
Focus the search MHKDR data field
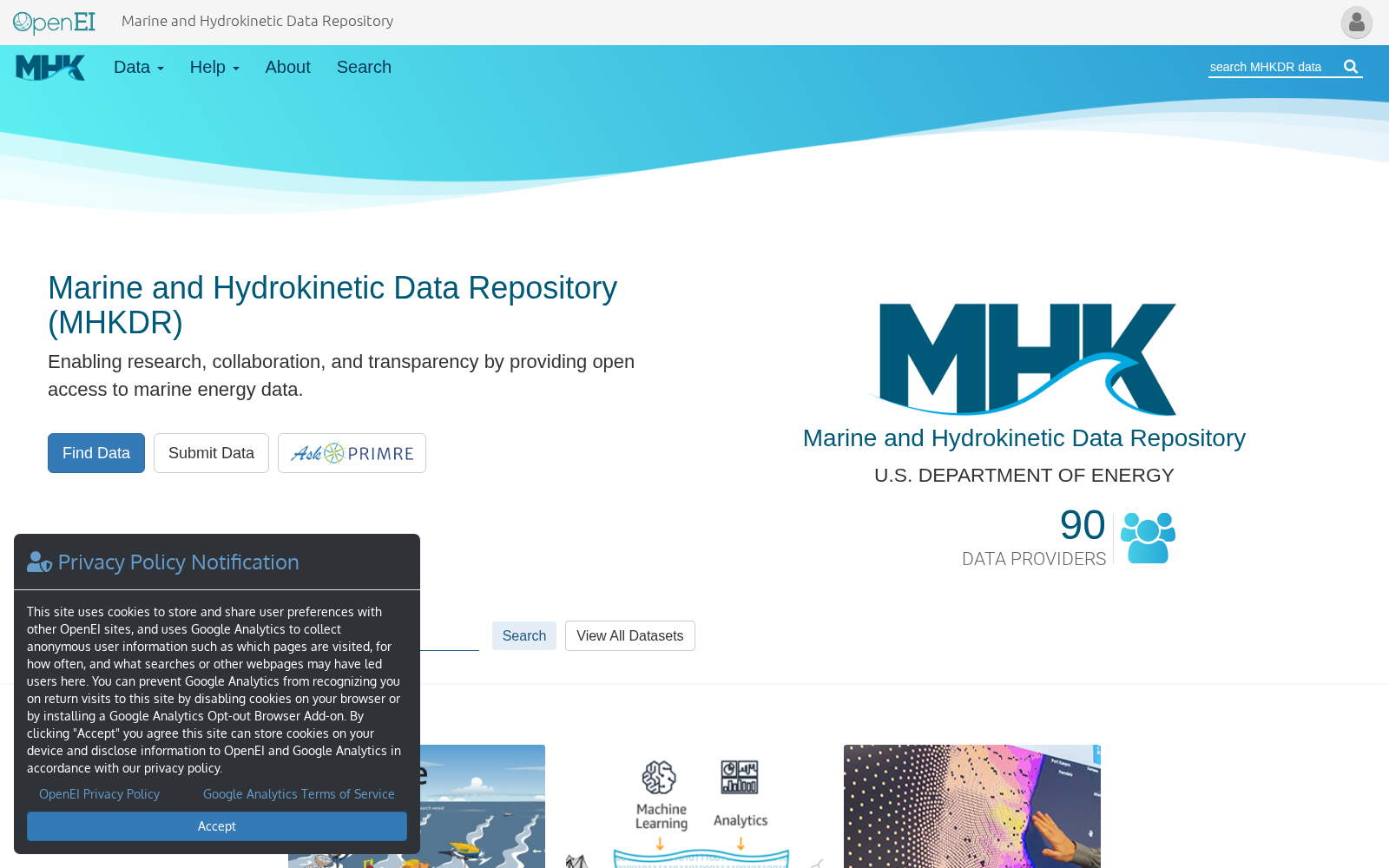tap(1274, 67)
